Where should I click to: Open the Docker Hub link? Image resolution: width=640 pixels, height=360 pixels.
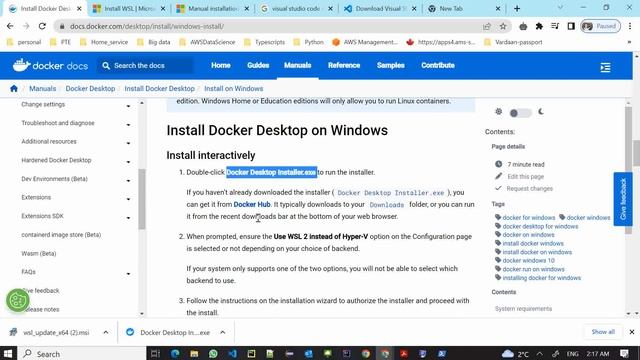[252, 204]
